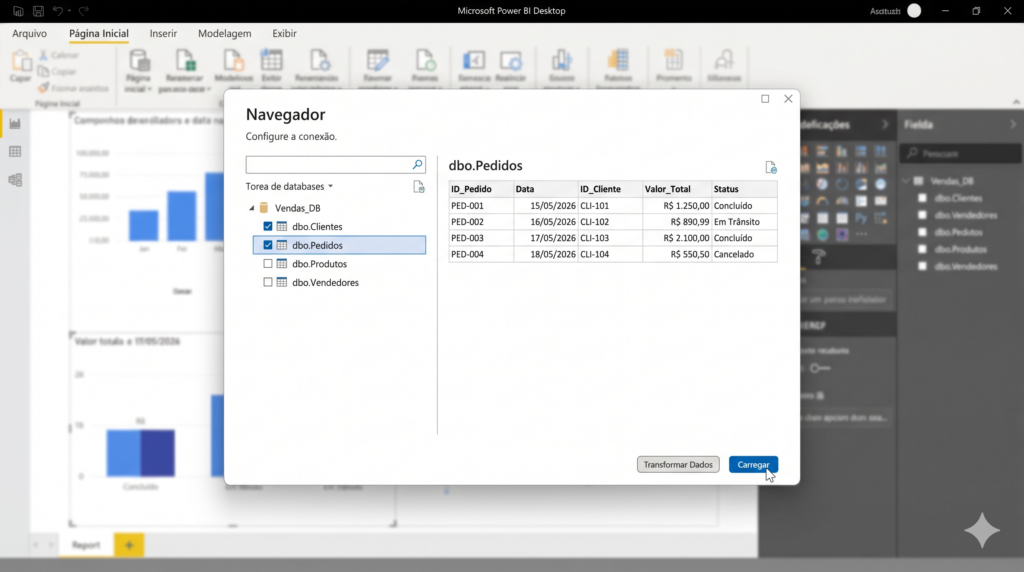This screenshot has width=1024, height=572.
Task: Click the CLI-101 cell
Action: tap(610, 206)
